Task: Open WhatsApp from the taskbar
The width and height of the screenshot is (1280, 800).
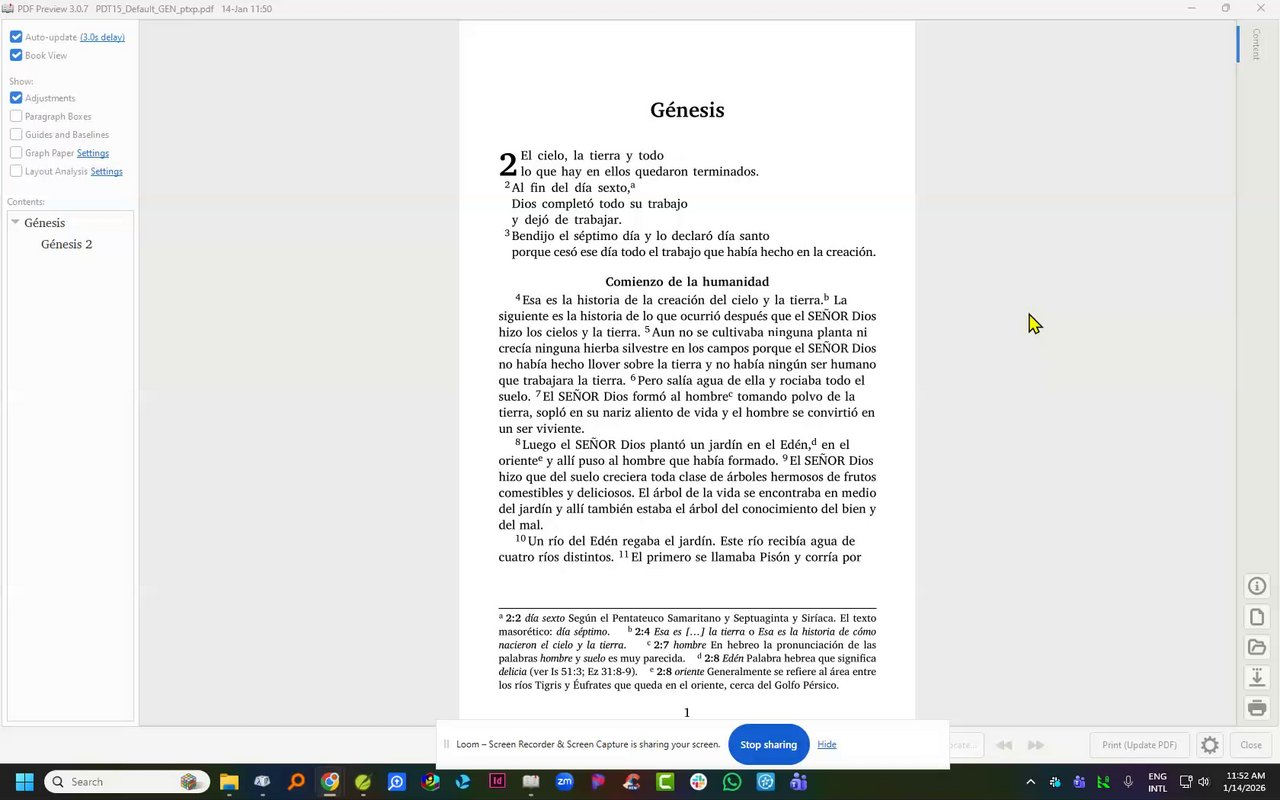Action: point(732,782)
